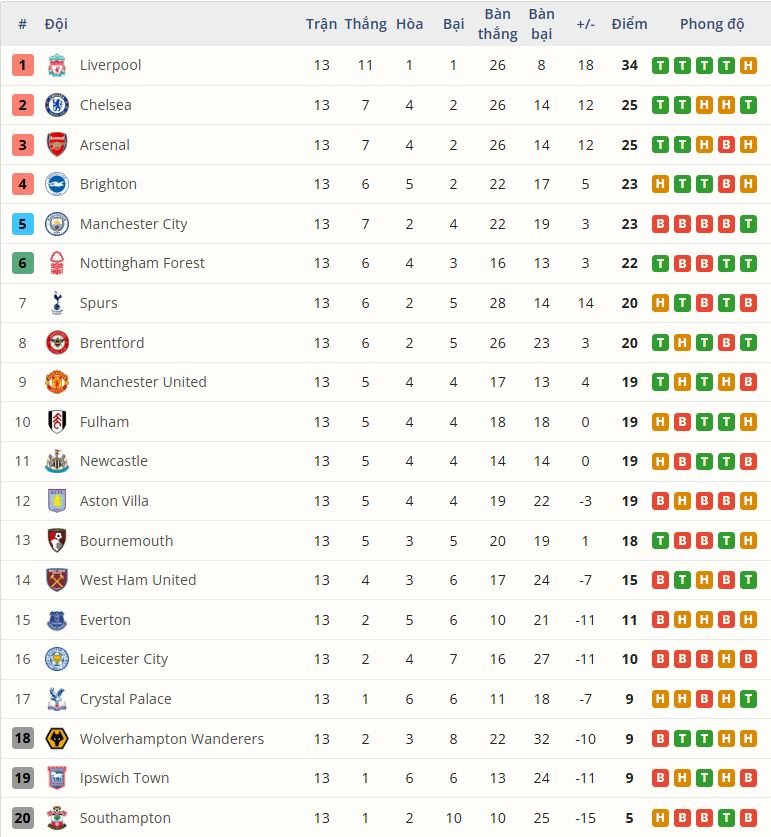Screen dimensions: 771x837
Task: Click the Chelsea club crest
Action: click(x=57, y=104)
